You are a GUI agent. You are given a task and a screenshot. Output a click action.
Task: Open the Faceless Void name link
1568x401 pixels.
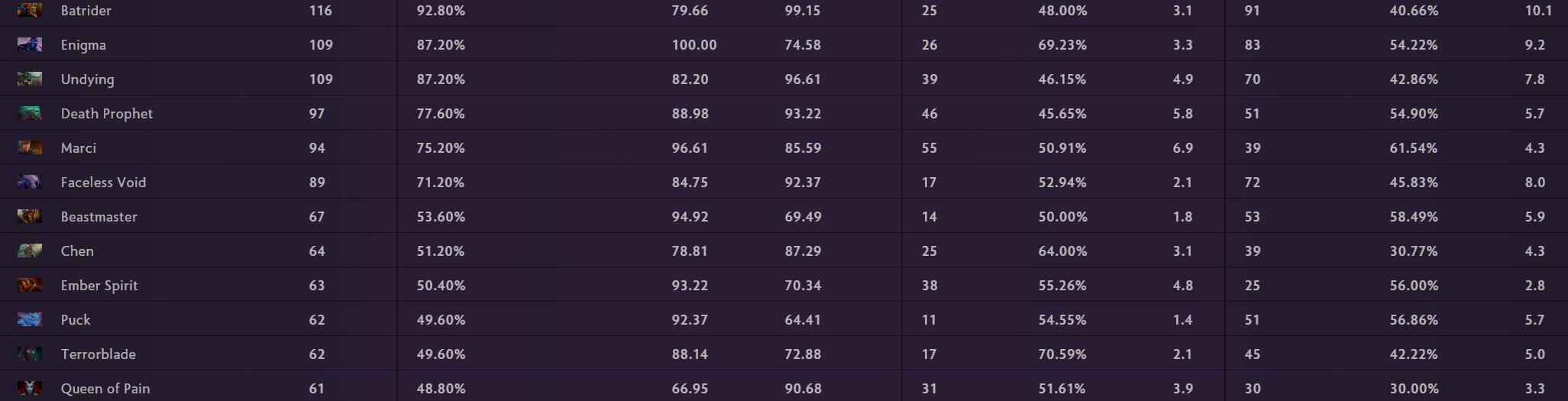pos(103,183)
